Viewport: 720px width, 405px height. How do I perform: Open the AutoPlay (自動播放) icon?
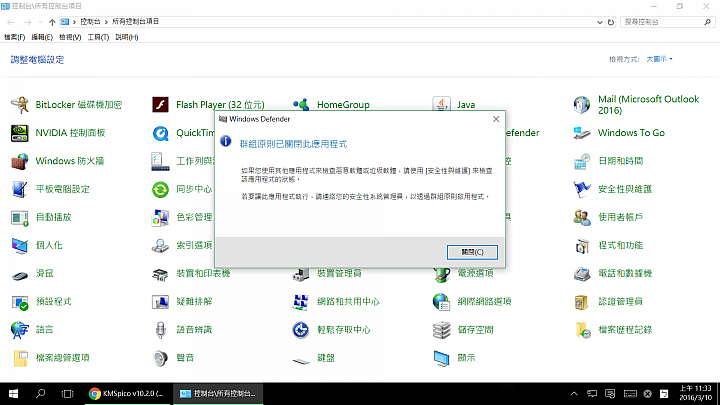pyautogui.click(x=20, y=218)
